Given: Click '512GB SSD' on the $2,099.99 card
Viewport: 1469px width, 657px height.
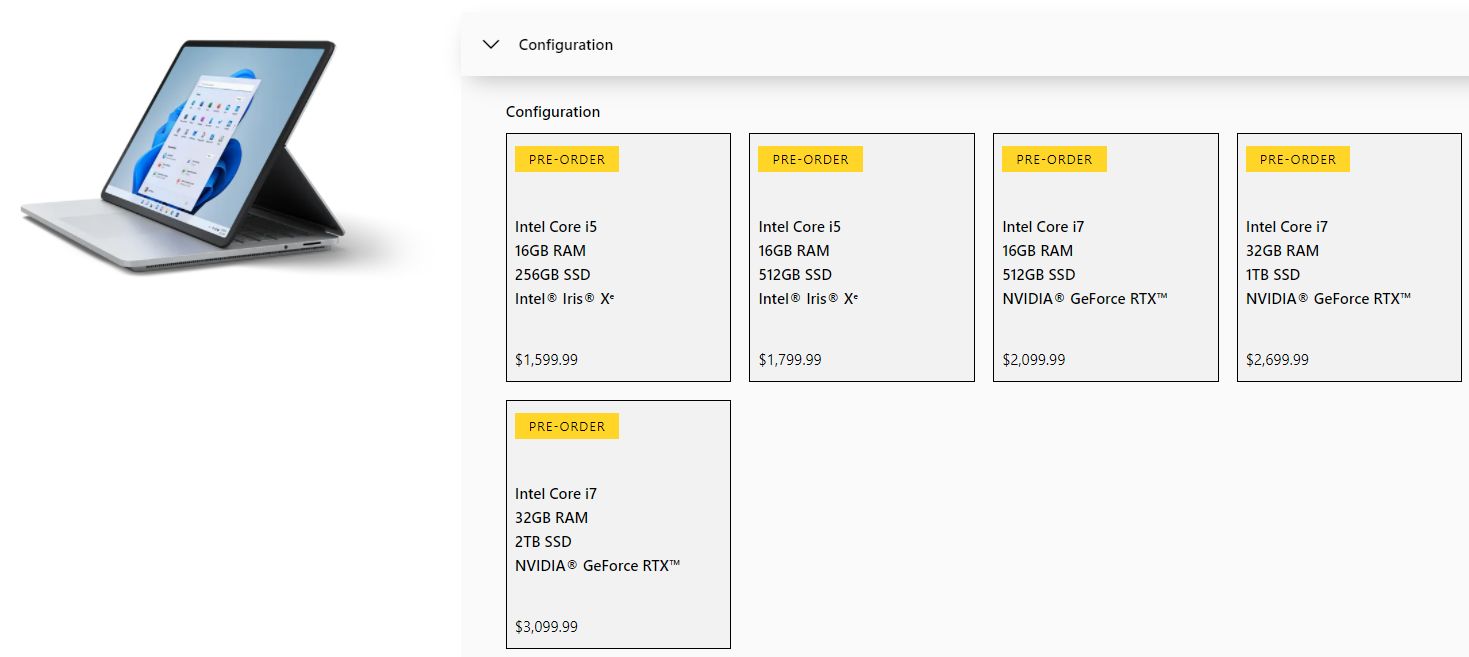Looking at the screenshot, I should [1039, 275].
